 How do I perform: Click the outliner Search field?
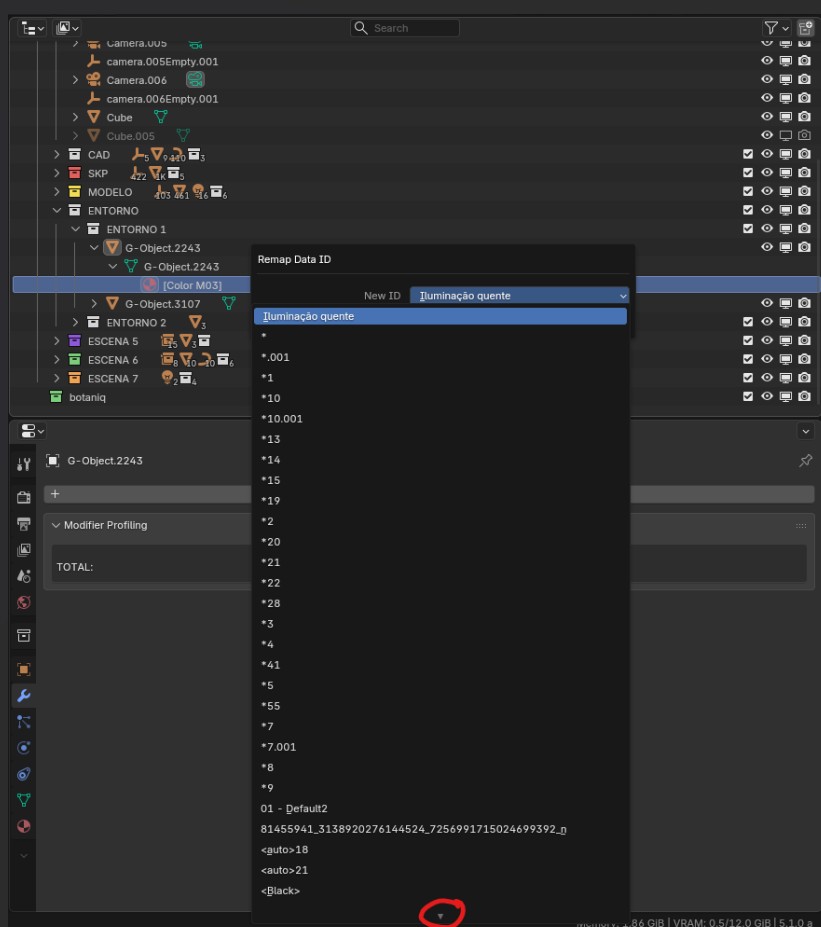click(405, 28)
